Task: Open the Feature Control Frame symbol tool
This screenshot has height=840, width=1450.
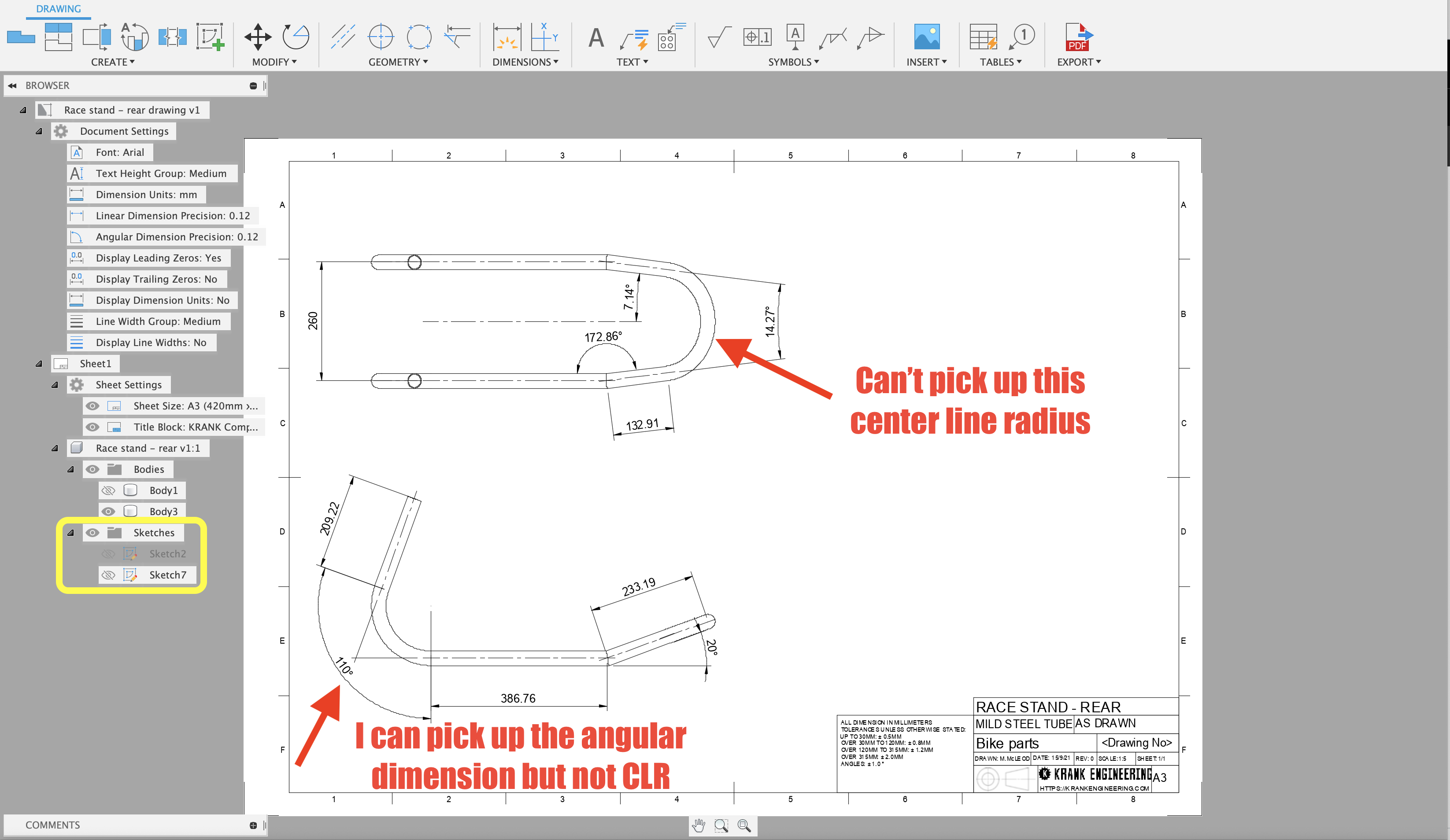Action: click(757, 36)
